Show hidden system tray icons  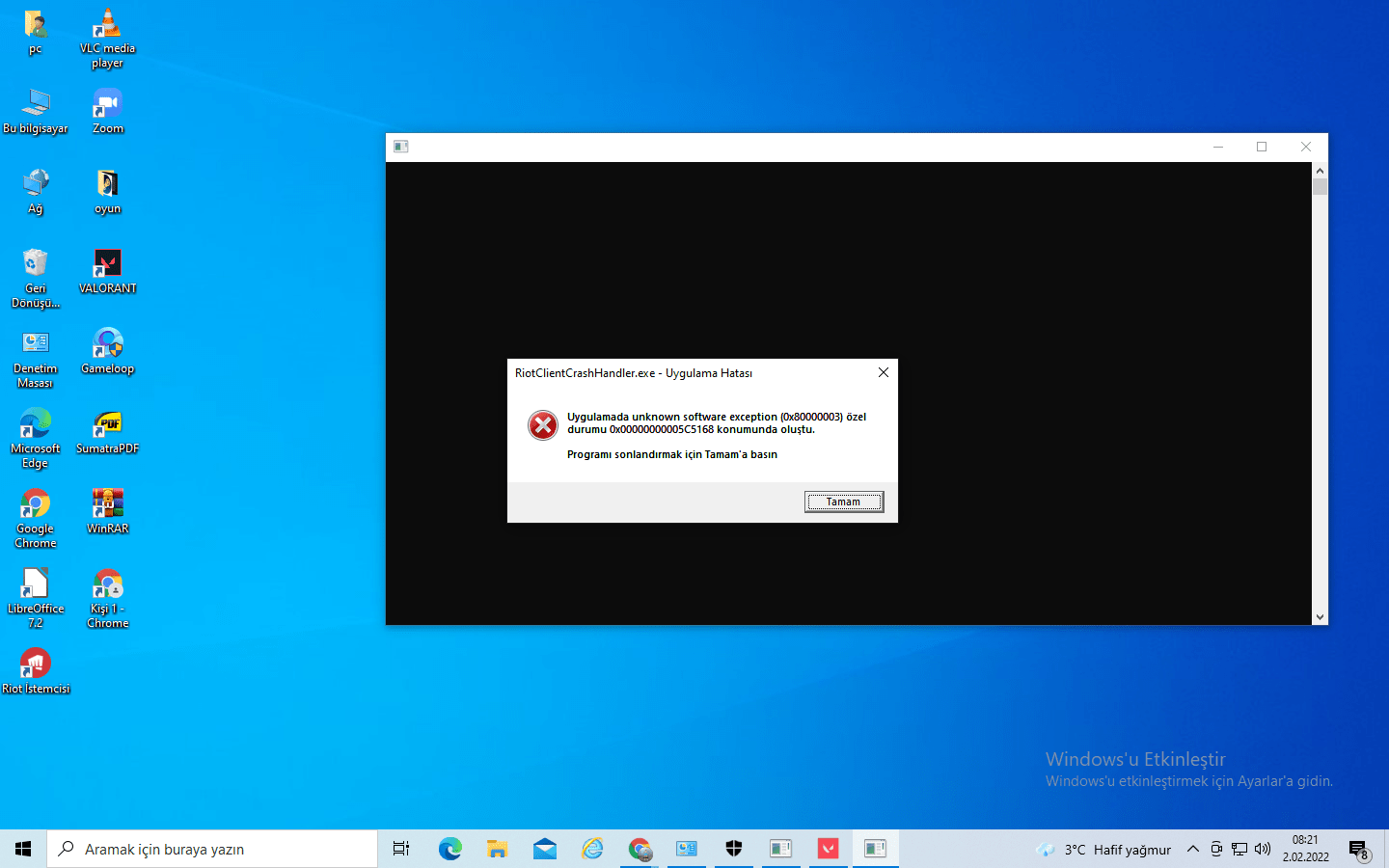pos(1193,850)
